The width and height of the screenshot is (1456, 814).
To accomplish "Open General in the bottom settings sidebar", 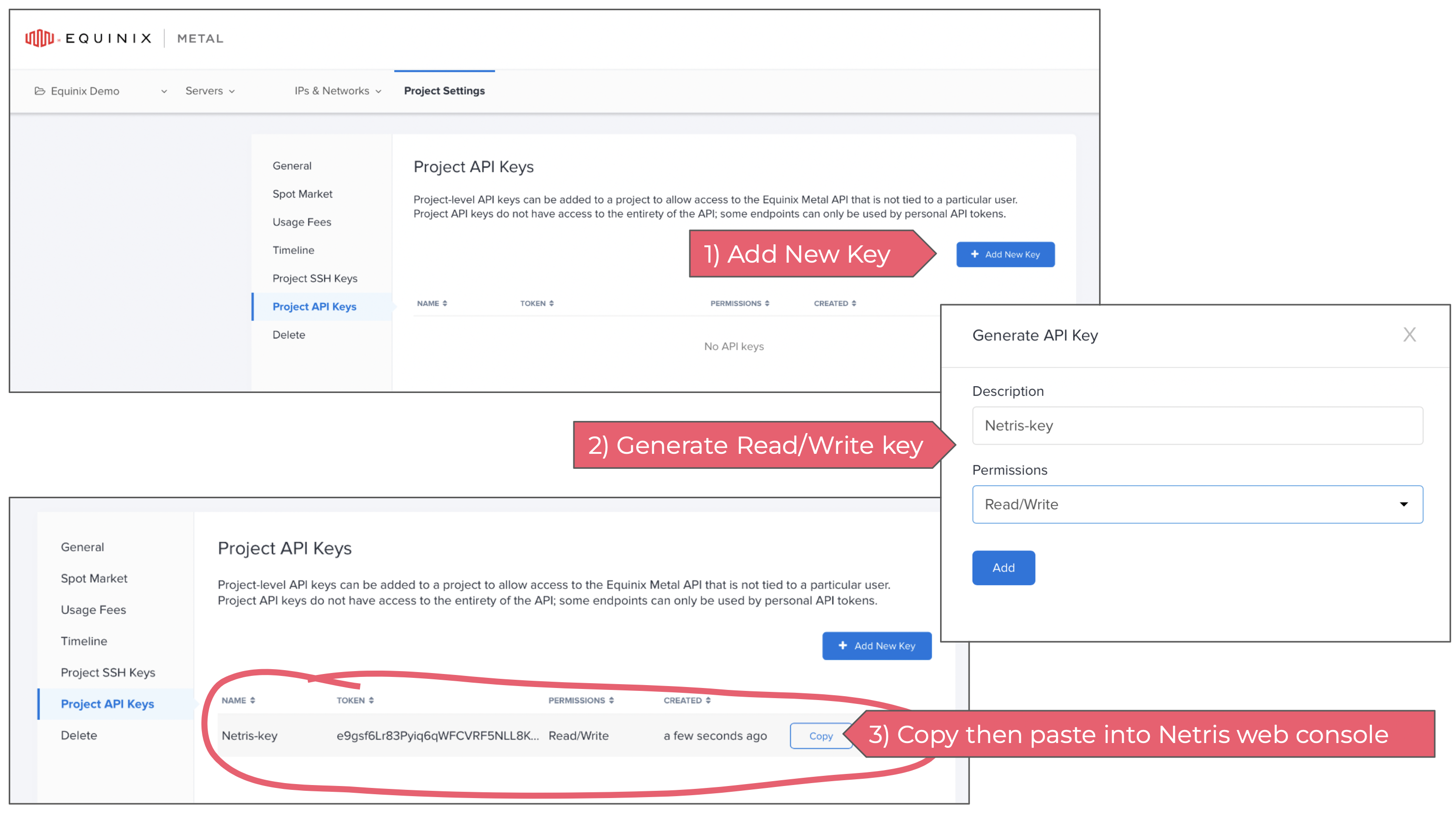I will (83, 547).
